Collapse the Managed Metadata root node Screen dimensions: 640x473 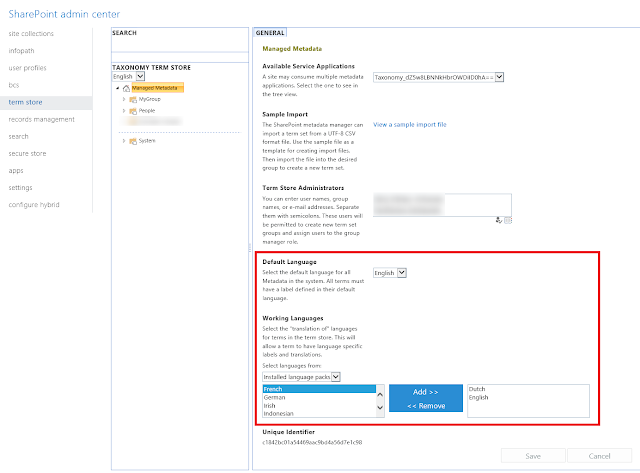117,88
